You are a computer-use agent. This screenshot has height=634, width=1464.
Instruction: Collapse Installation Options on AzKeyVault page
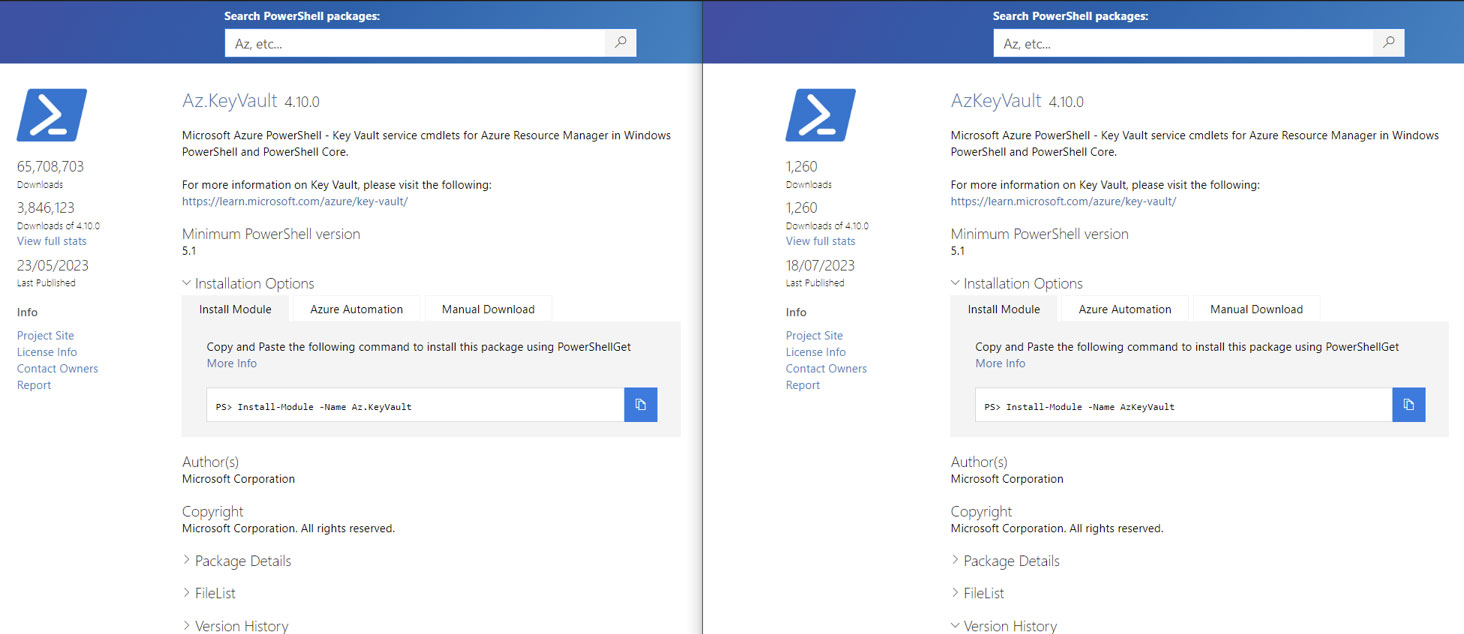pyautogui.click(x=1017, y=284)
